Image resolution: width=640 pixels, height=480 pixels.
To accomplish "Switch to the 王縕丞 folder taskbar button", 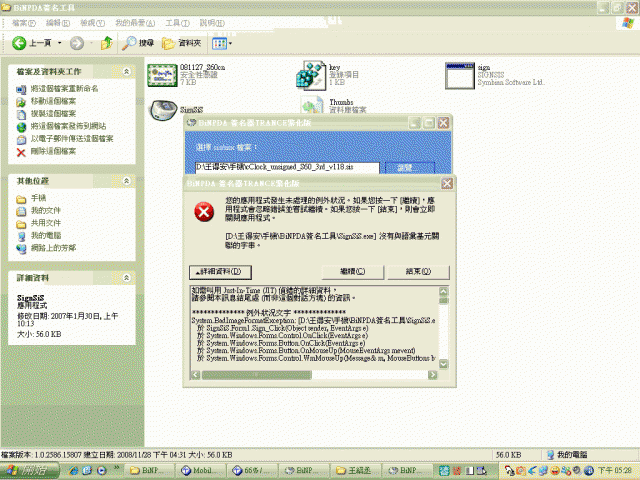I will [x=356, y=471].
